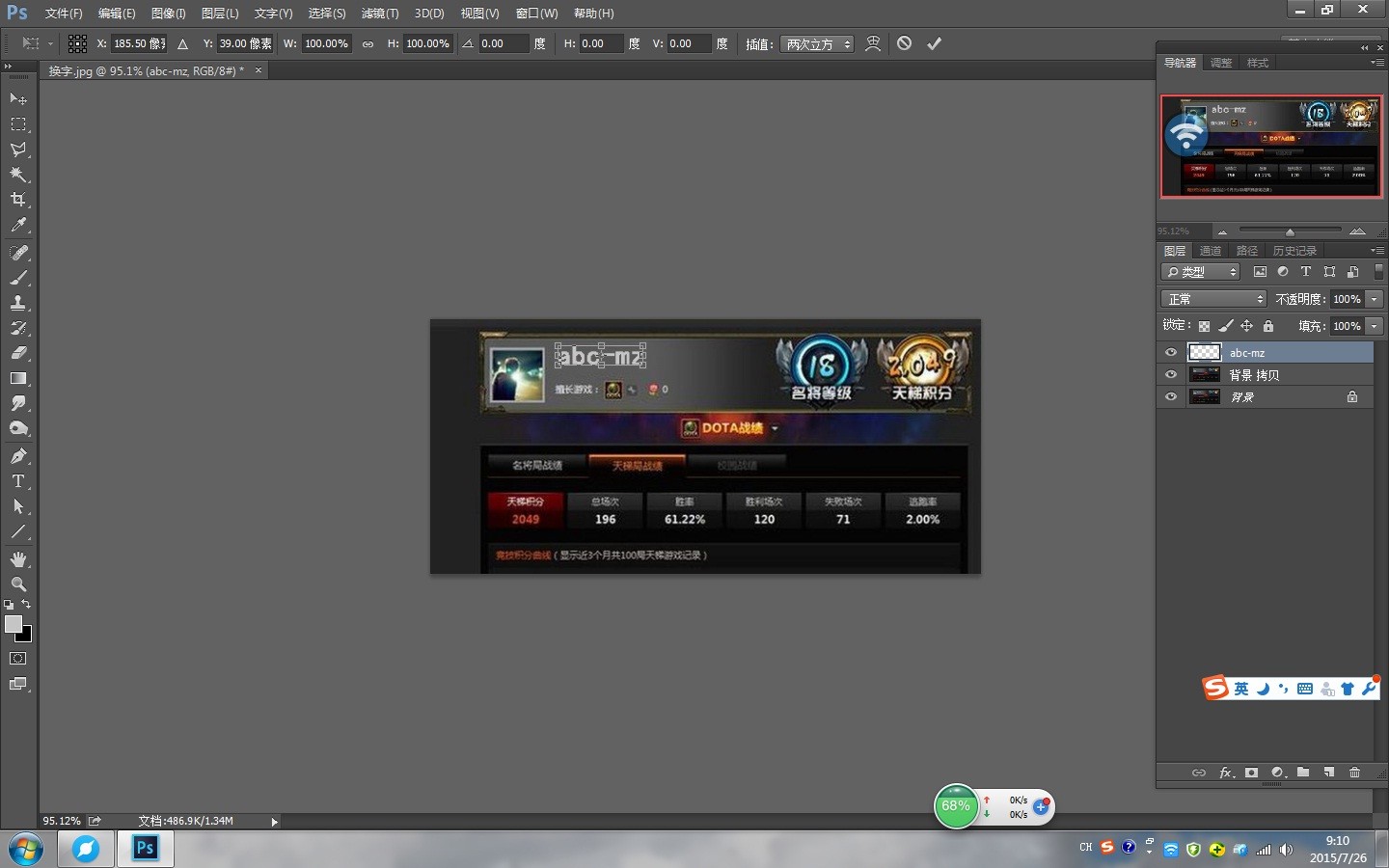
Task: Toggle relative positioning triangle in options bar
Action: [x=182, y=43]
